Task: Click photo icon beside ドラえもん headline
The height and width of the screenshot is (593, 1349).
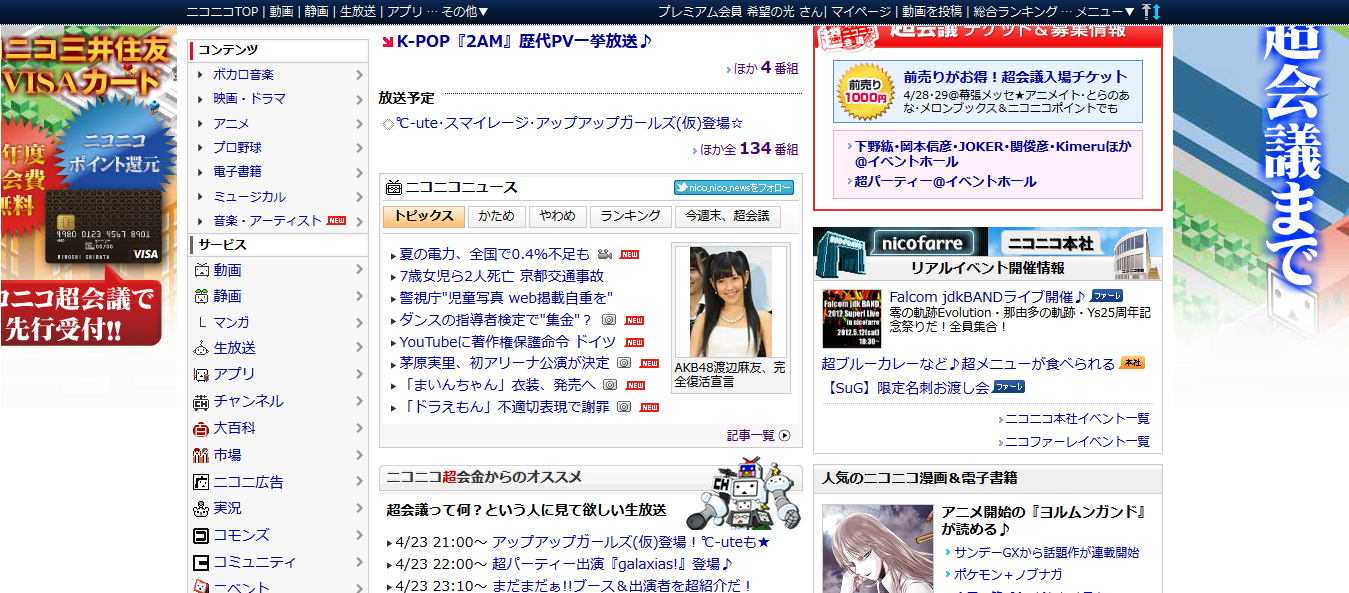Action: [x=624, y=407]
